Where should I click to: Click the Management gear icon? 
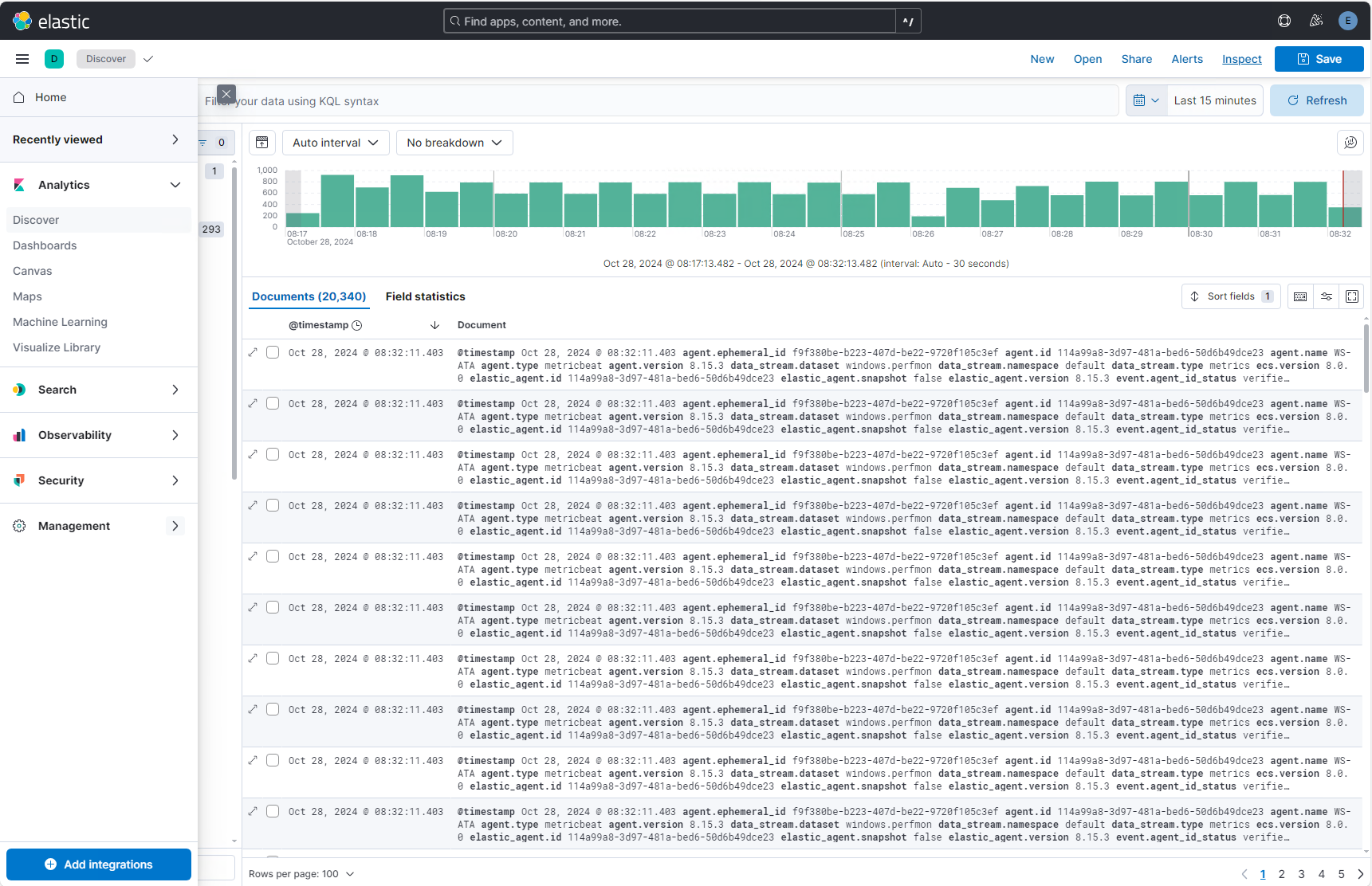click(x=19, y=526)
